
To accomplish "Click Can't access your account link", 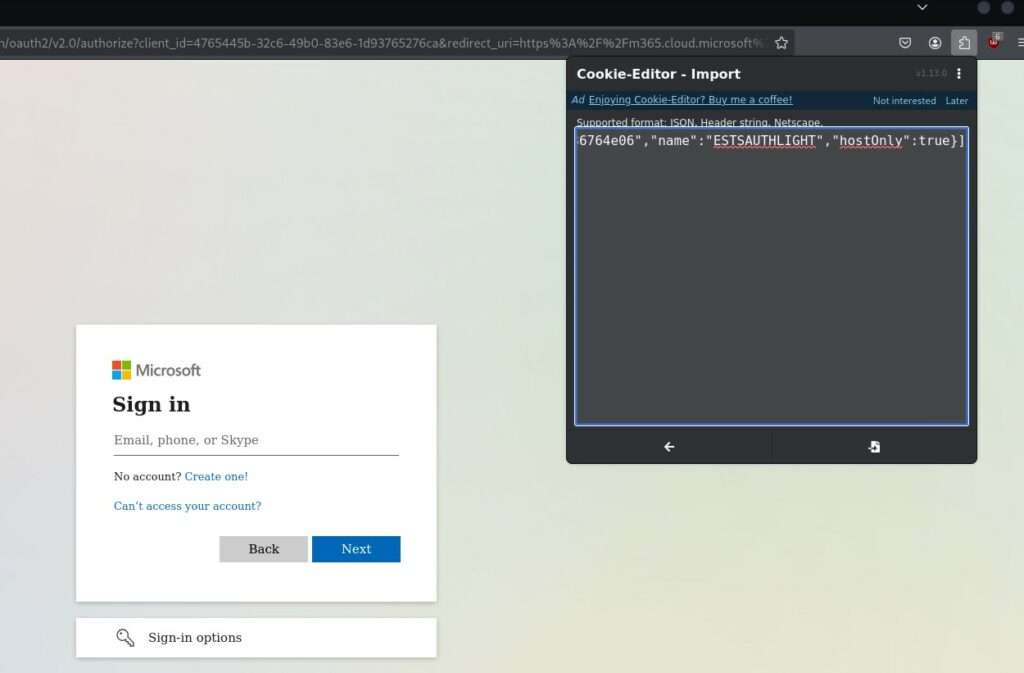I will (x=187, y=506).
